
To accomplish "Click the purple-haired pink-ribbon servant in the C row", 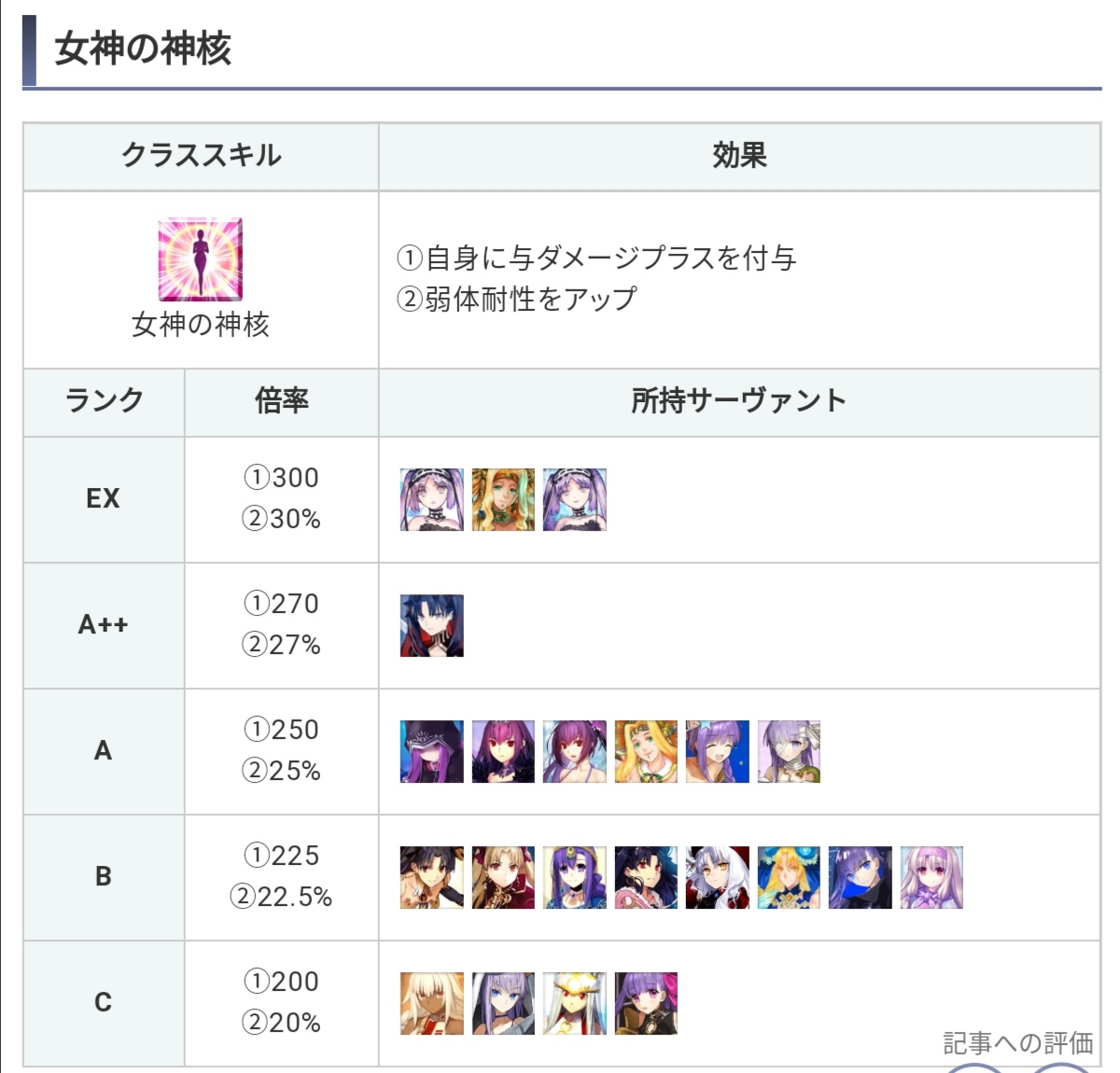I will (x=646, y=1004).
